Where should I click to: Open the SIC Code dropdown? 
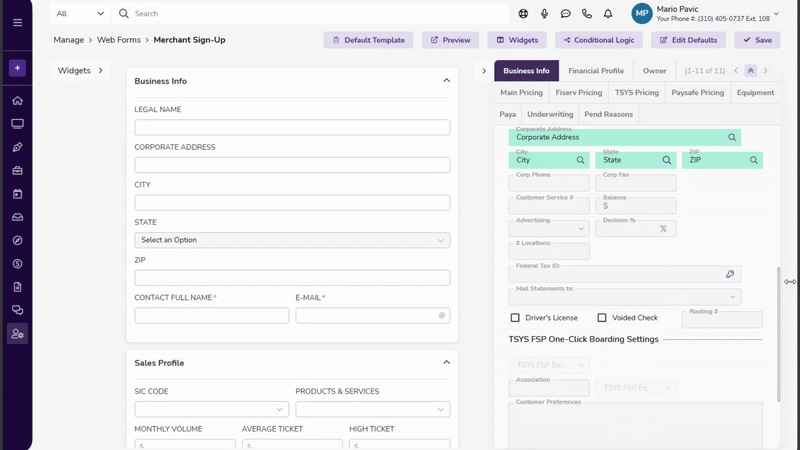coord(211,409)
